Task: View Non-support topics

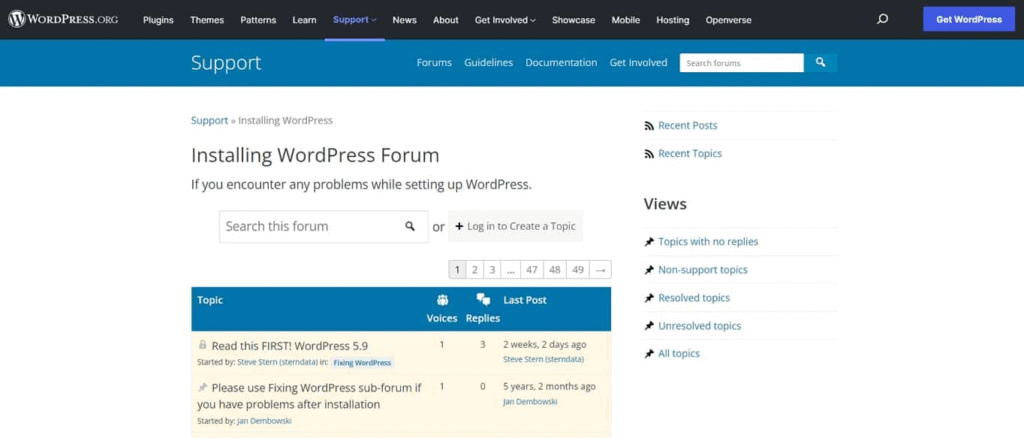Action: [x=703, y=270]
